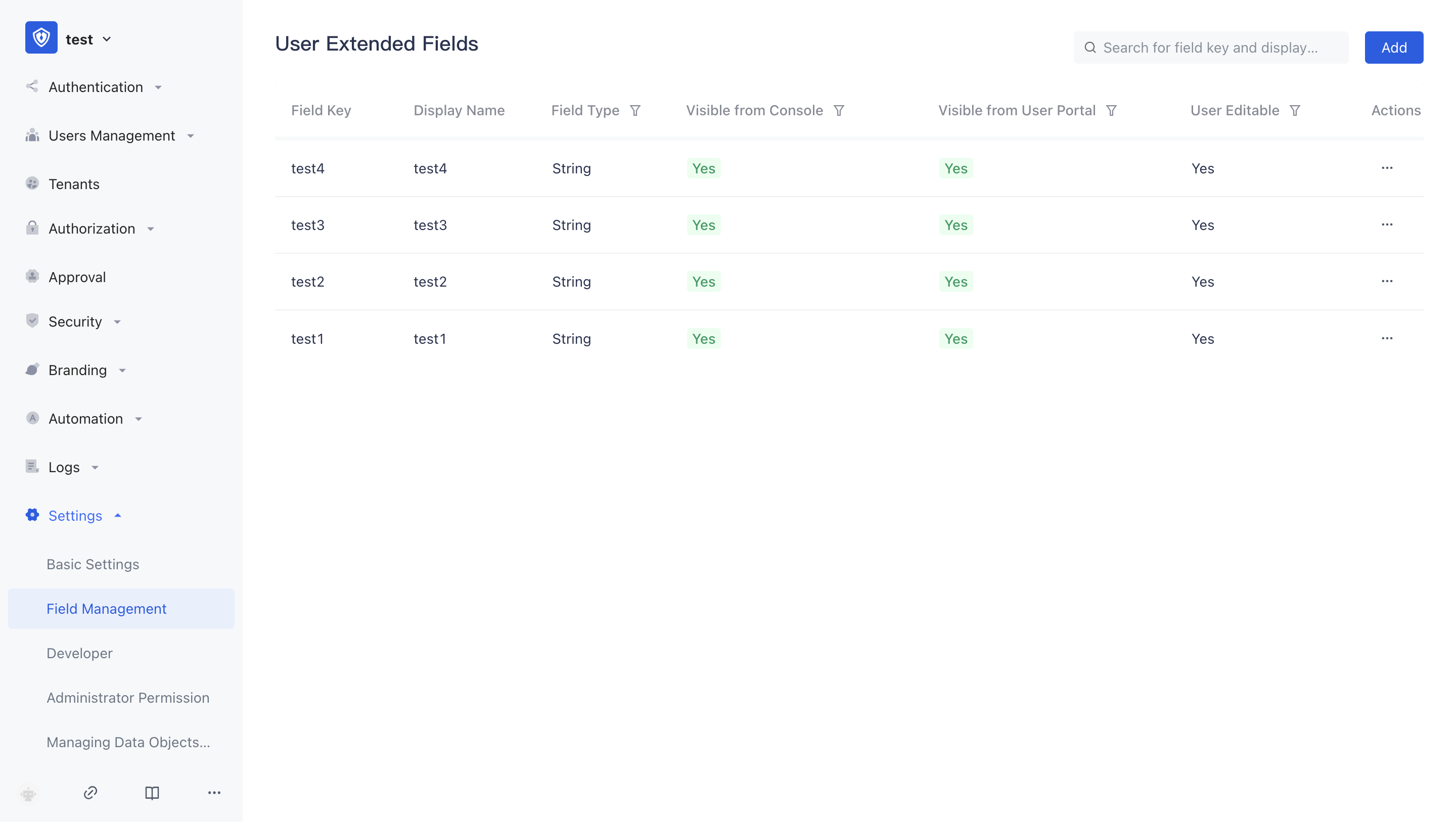
Task: Click the Add button
Action: click(x=1393, y=48)
